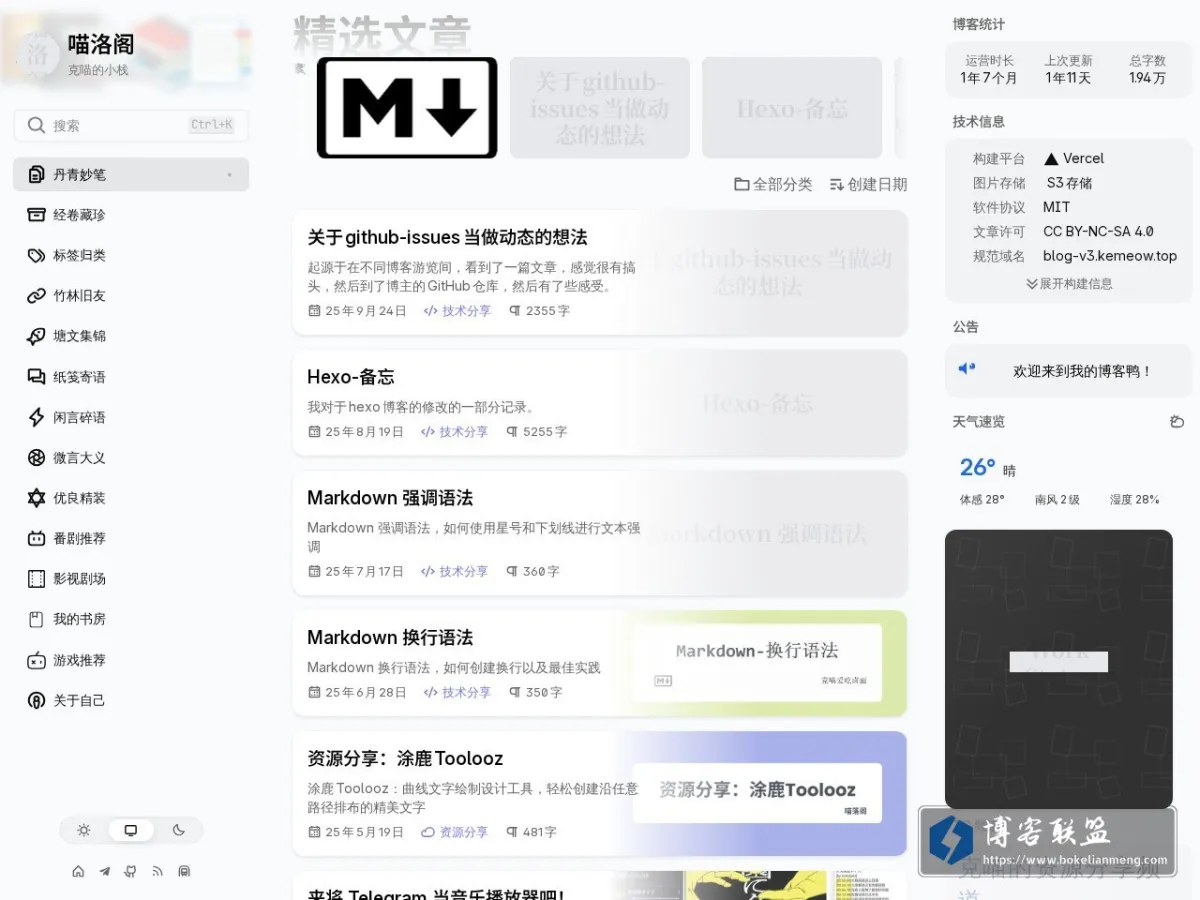Open 纸笺寄语 message board

pos(131,377)
